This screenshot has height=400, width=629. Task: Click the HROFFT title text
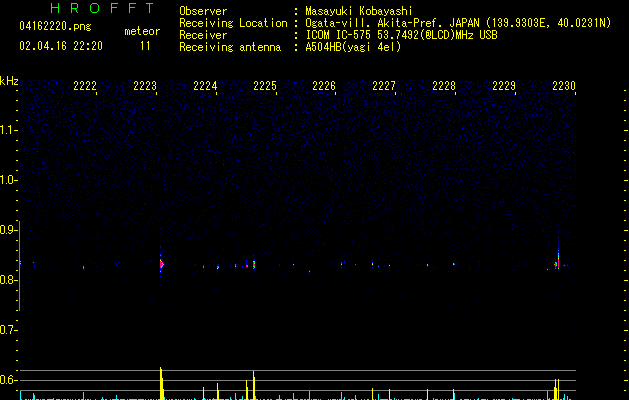point(103,8)
